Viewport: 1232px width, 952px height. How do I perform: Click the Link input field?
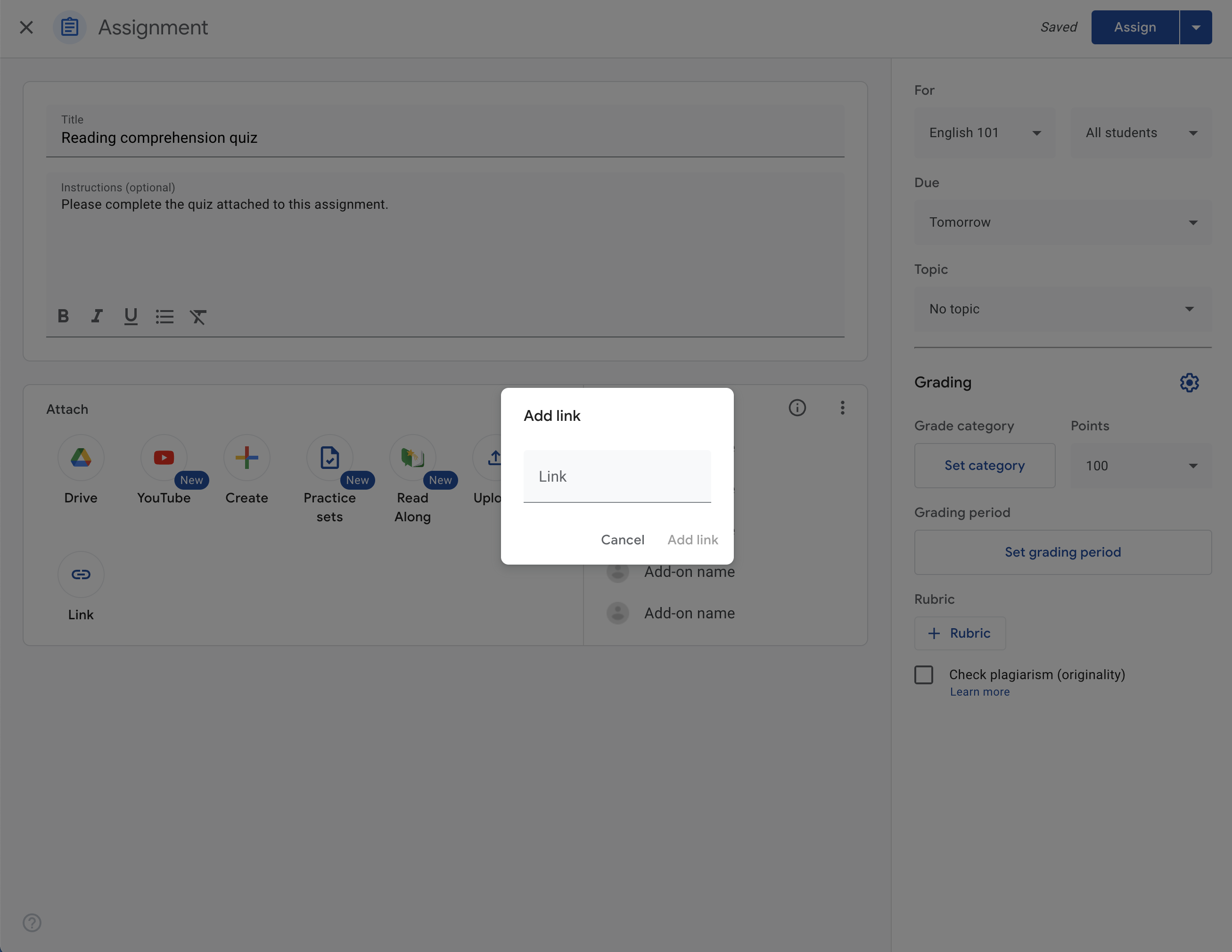(616, 475)
